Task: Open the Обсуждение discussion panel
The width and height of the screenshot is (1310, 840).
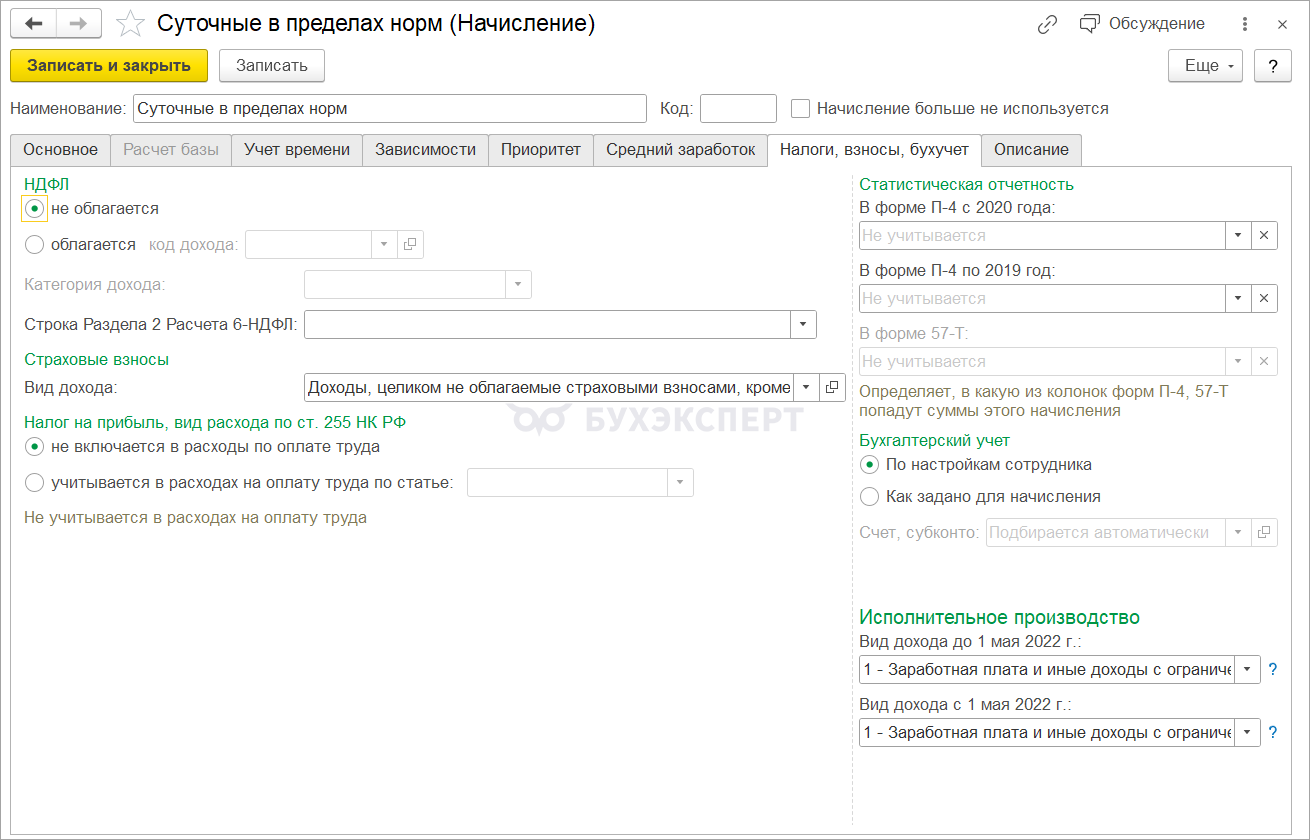Action: tap(1142, 24)
